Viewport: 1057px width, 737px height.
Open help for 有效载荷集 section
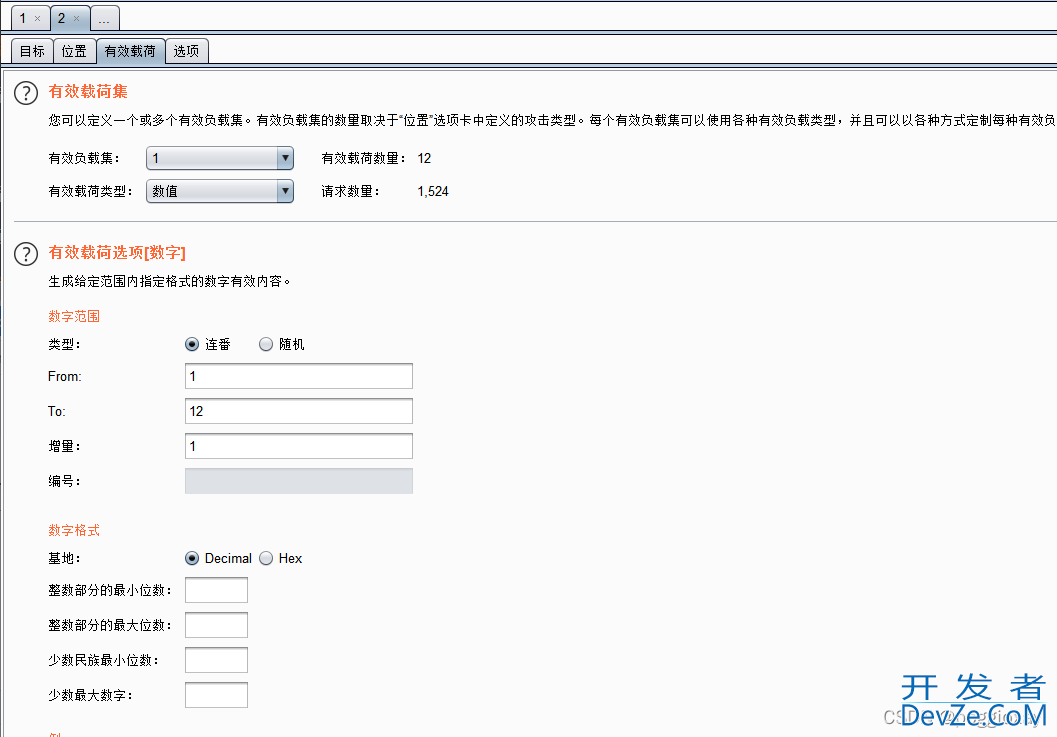26,93
